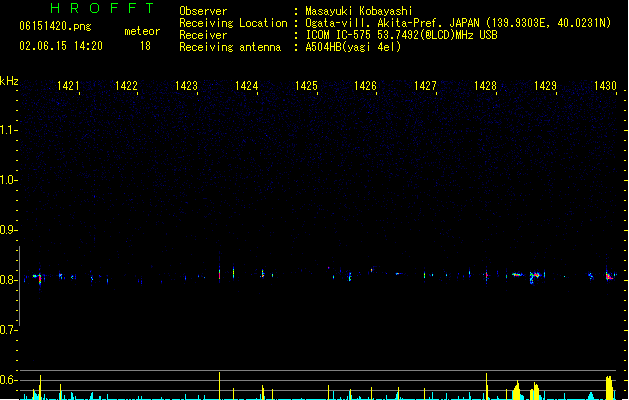The width and height of the screenshot is (629, 400).
Task: Select the file name 06151420.png
Action: click(55, 26)
